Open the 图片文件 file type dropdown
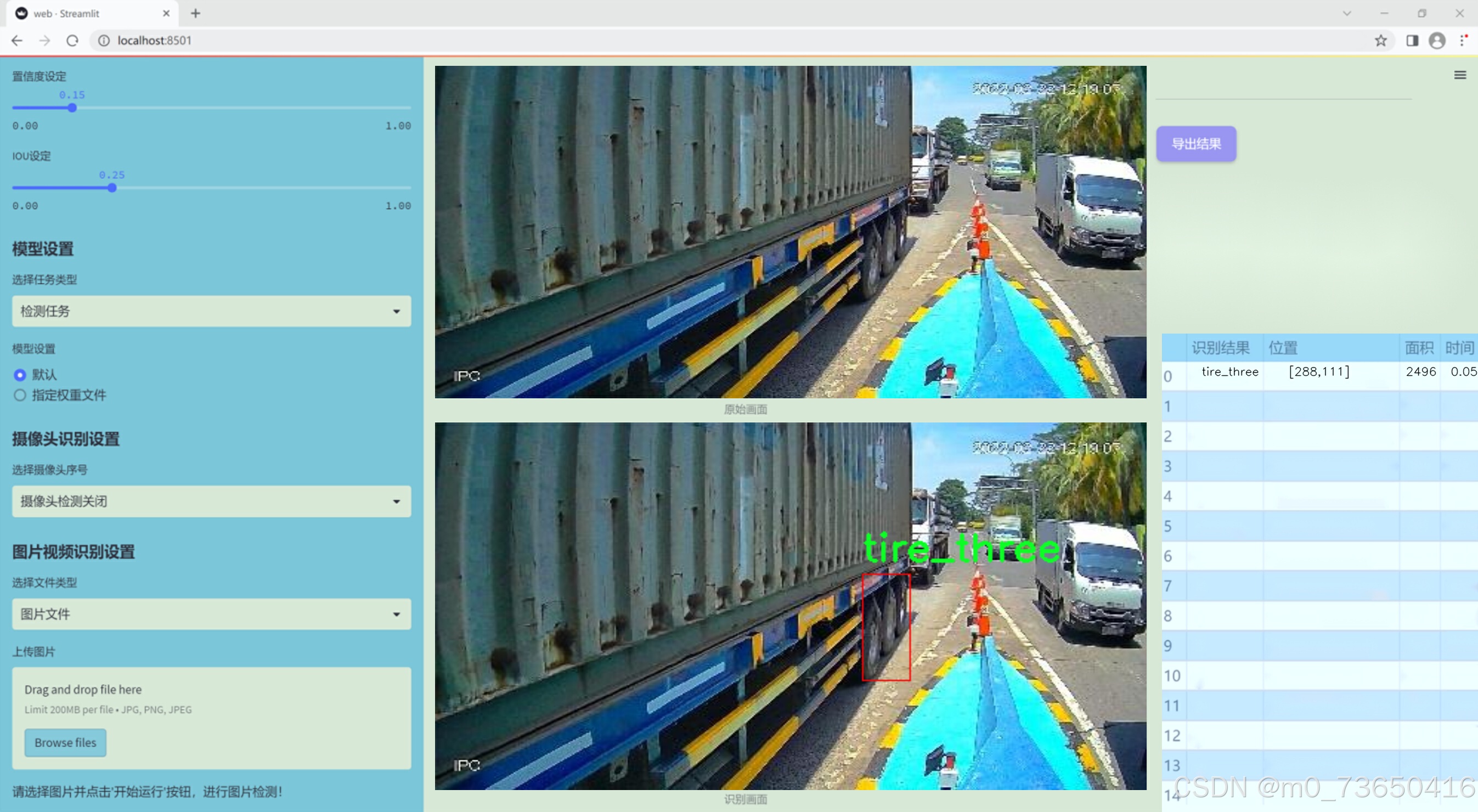The image size is (1478, 812). pos(211,614)
